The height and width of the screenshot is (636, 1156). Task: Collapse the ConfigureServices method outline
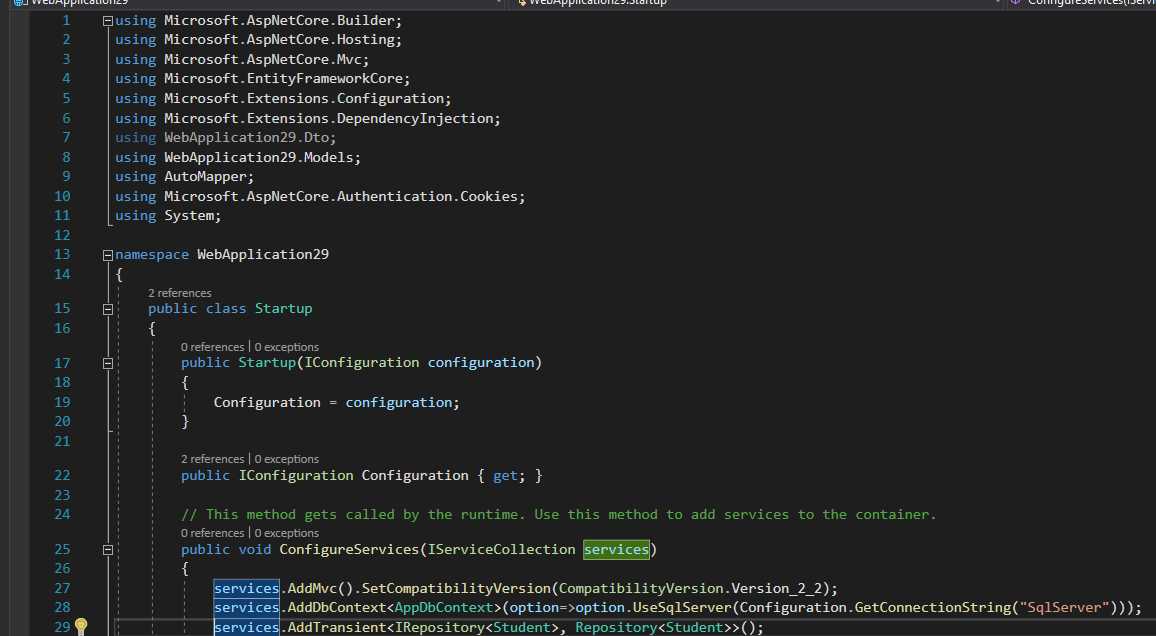108,550
